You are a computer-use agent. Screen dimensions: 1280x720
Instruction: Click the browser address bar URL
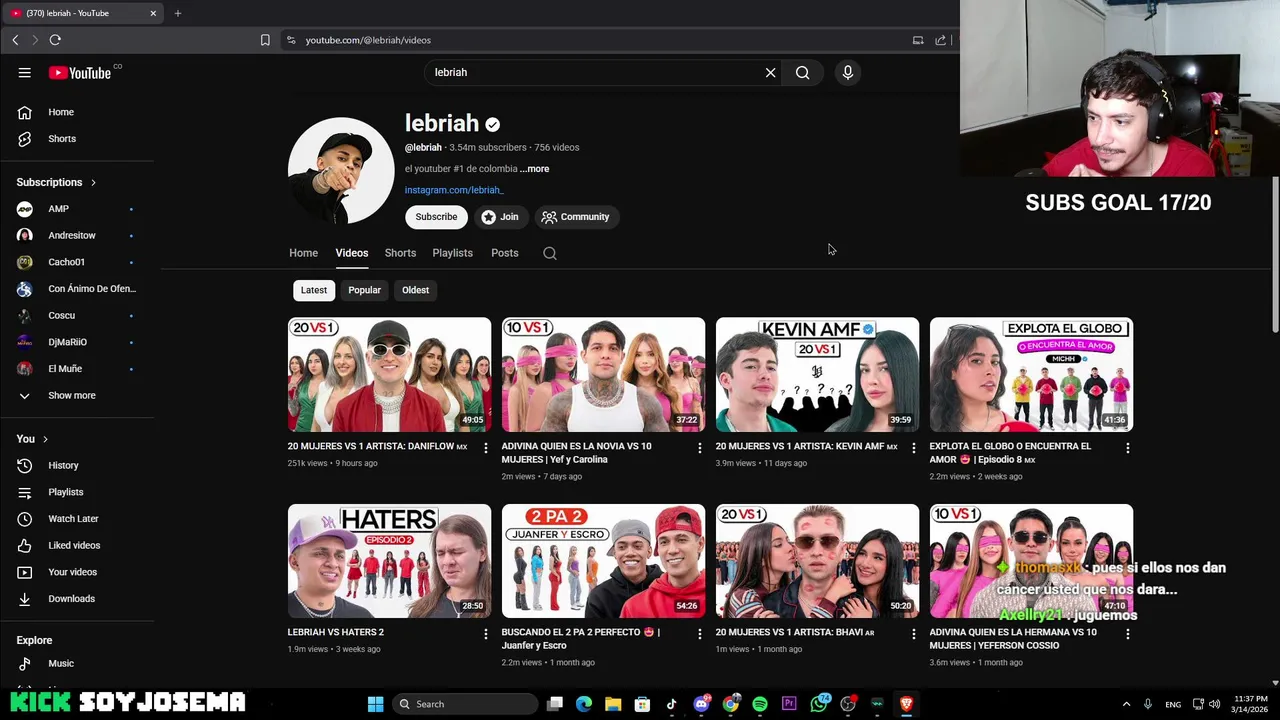tap(368, 40)
